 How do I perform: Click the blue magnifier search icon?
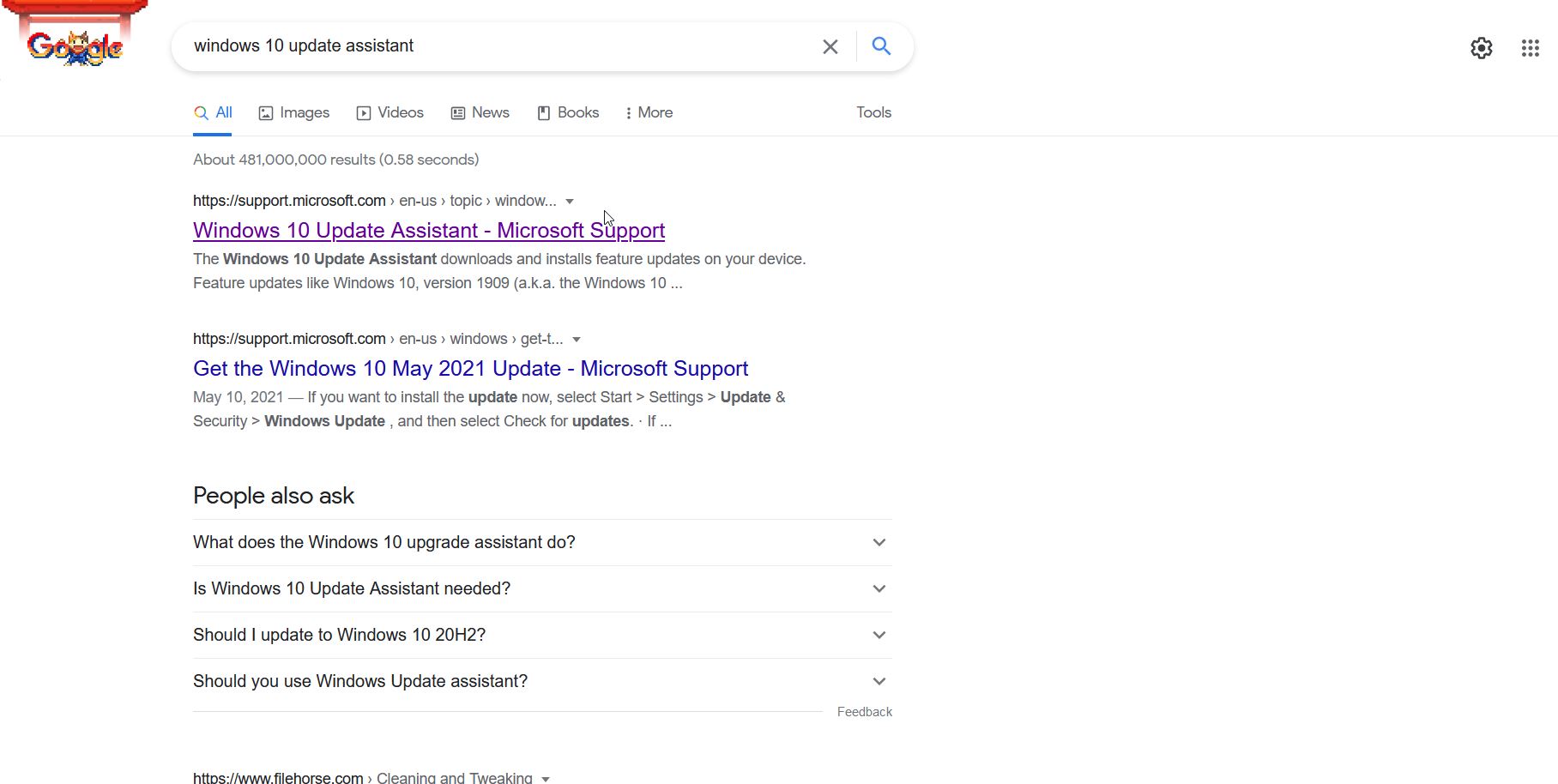pos(881,46)
